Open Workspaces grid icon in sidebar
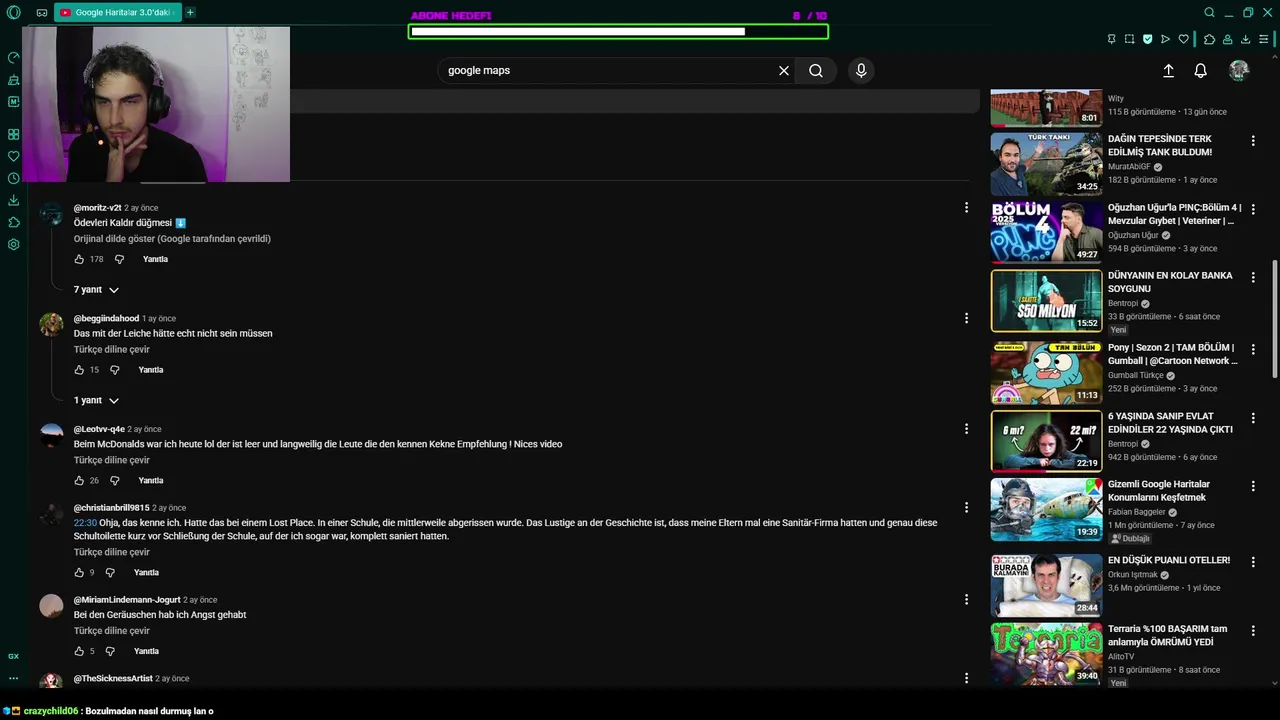Image resolution: width=1280 pixels, height=720 pixels. 14,134
